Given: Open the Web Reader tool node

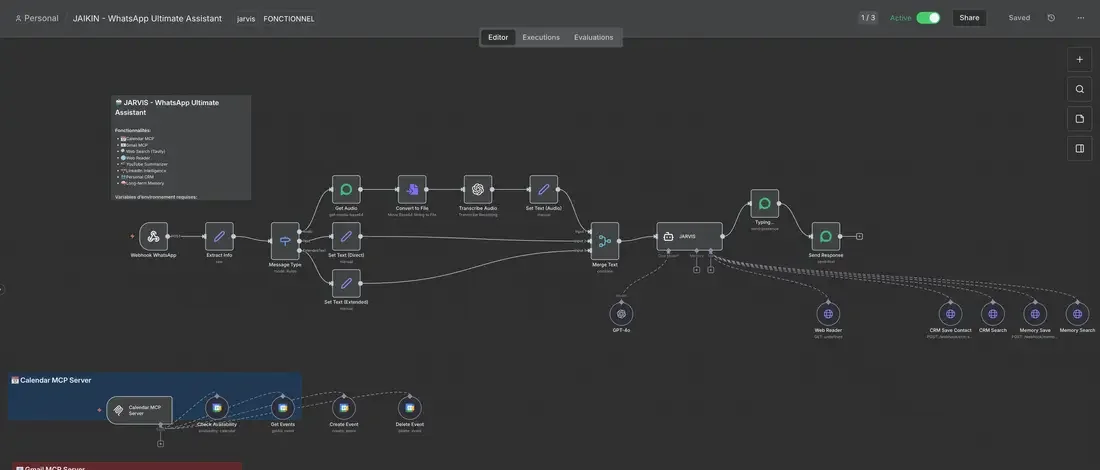Looking at the screenshot, I should [828, 314].
